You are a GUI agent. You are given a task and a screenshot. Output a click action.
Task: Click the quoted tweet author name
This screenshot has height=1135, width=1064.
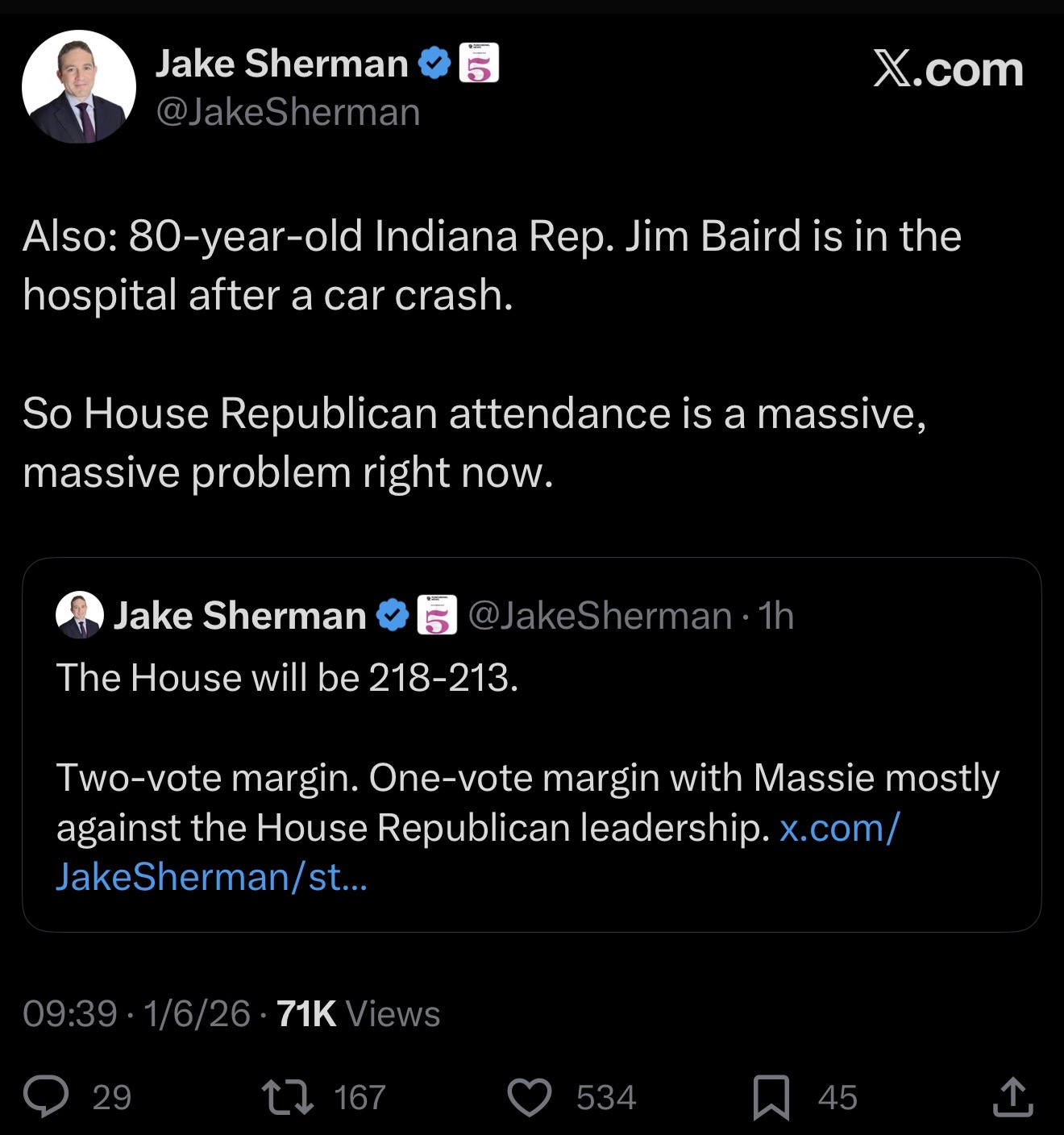pos(239,616)
